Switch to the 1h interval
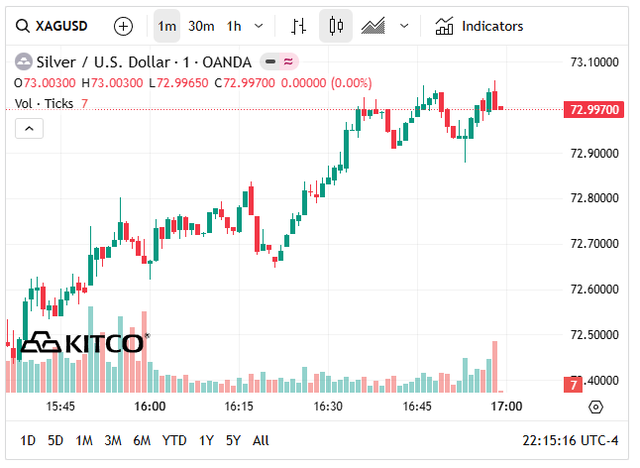640x468 pixels. tap(234, 26)
